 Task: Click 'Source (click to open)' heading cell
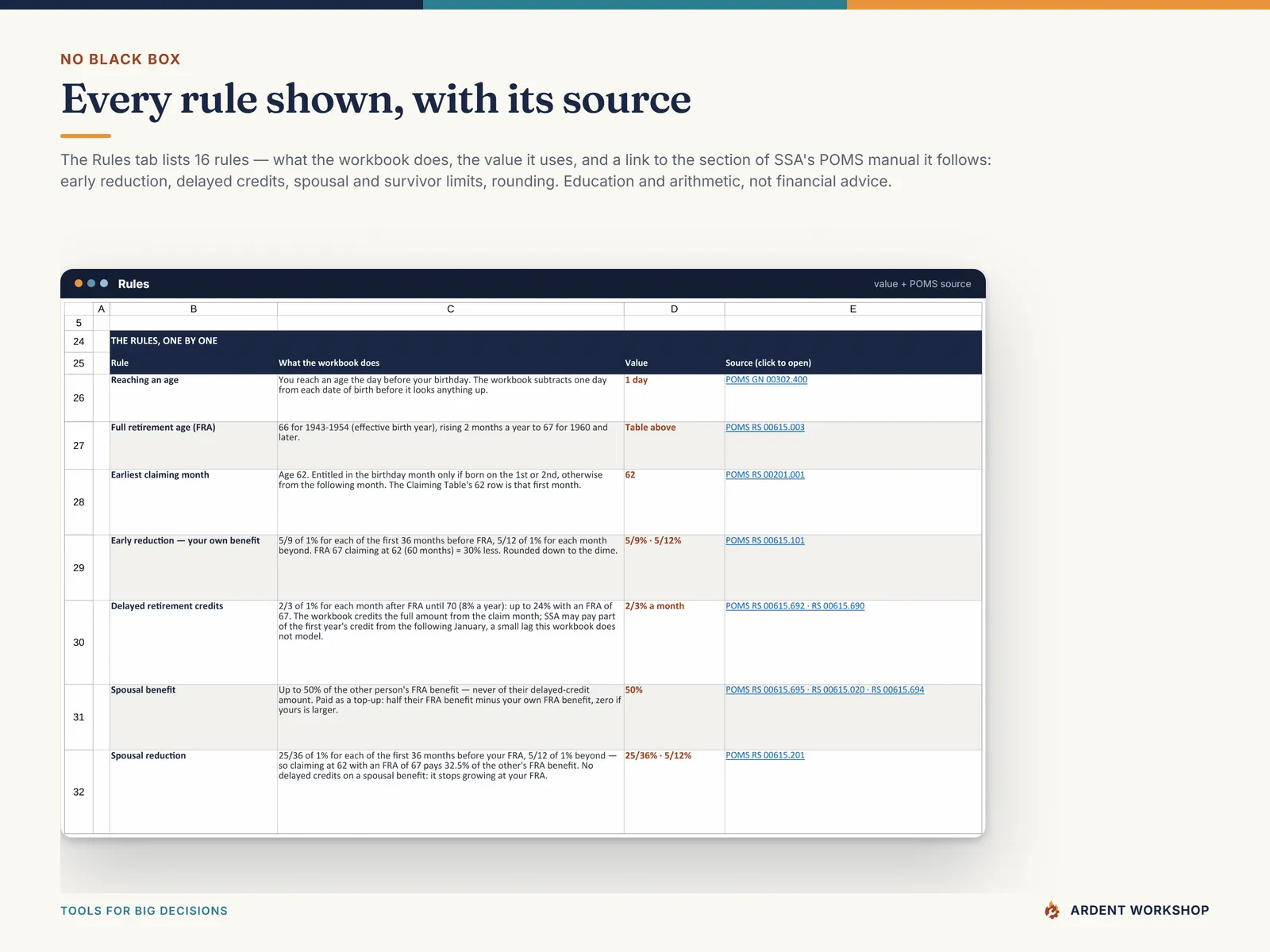(x=853, y=363)
